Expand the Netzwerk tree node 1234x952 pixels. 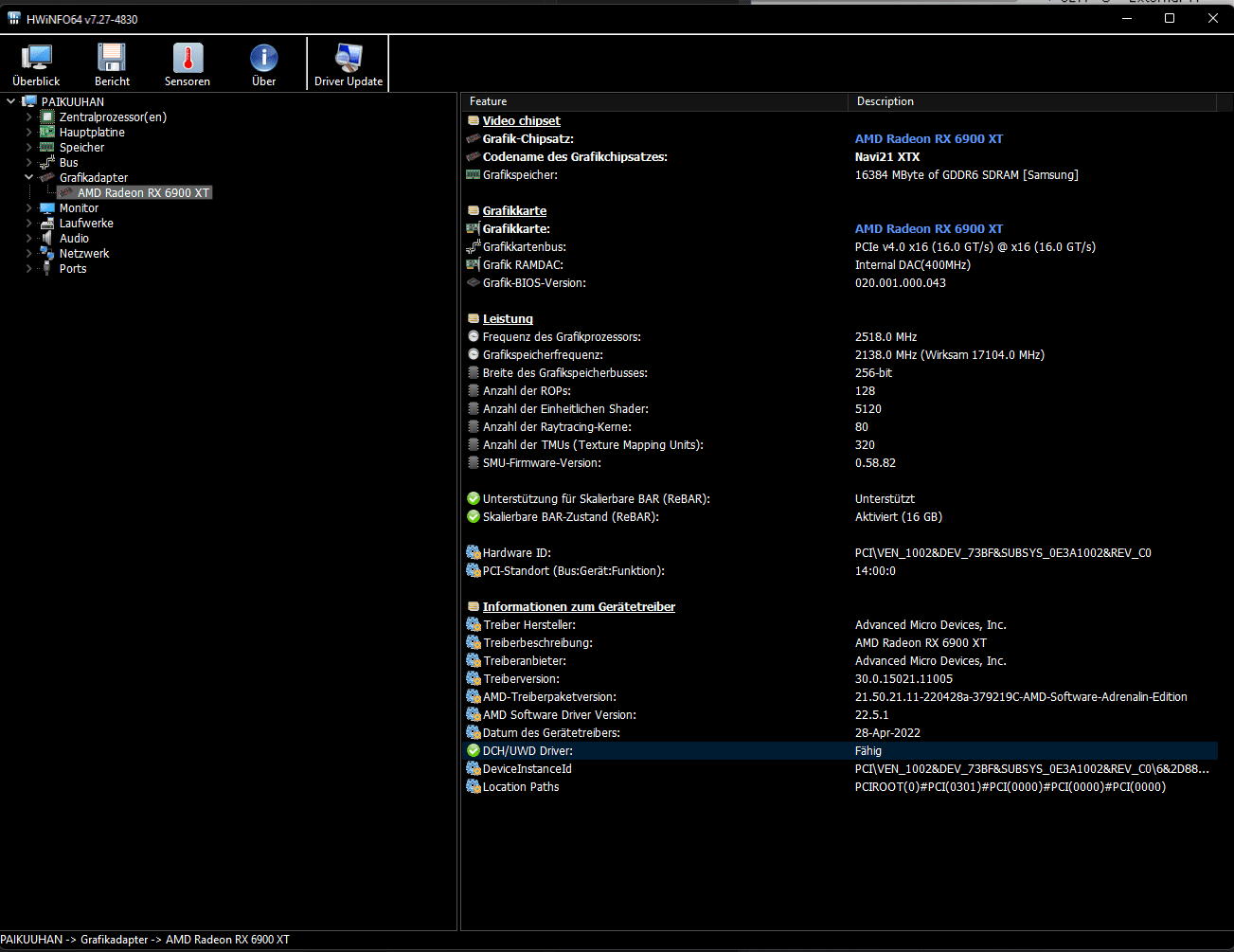click(28, 253)
